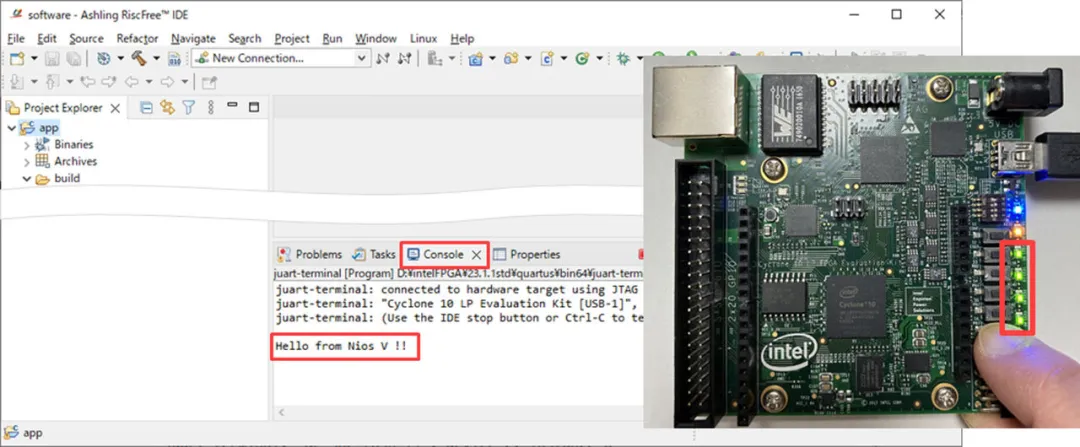Click the Back navigation arrow icon
Viewport: 1080px width, 447px height.
click(x=132, y=82)
